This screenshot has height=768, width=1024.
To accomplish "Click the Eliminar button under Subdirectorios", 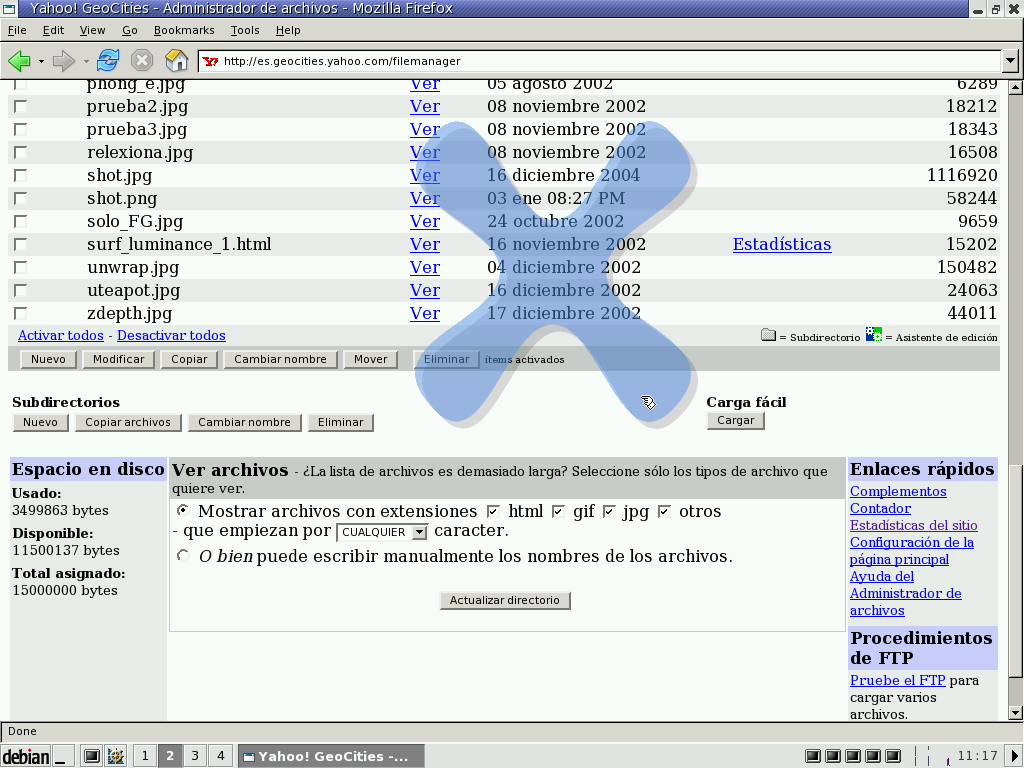I will pos(341,423).
